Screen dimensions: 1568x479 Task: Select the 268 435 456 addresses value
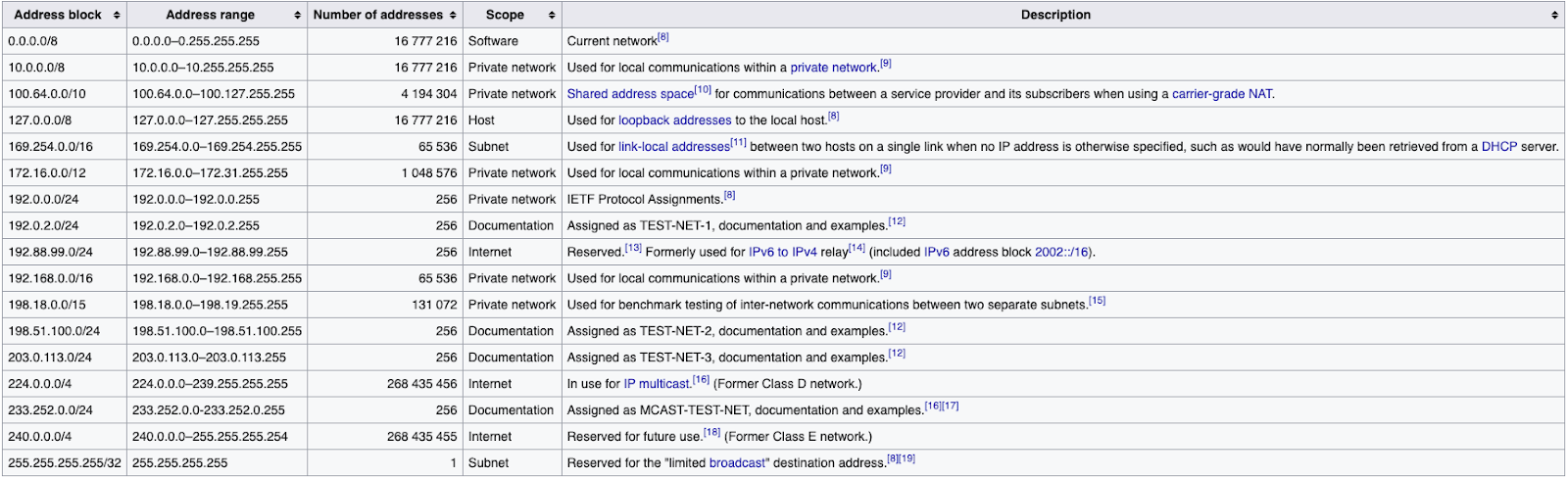tap(422, 385)
